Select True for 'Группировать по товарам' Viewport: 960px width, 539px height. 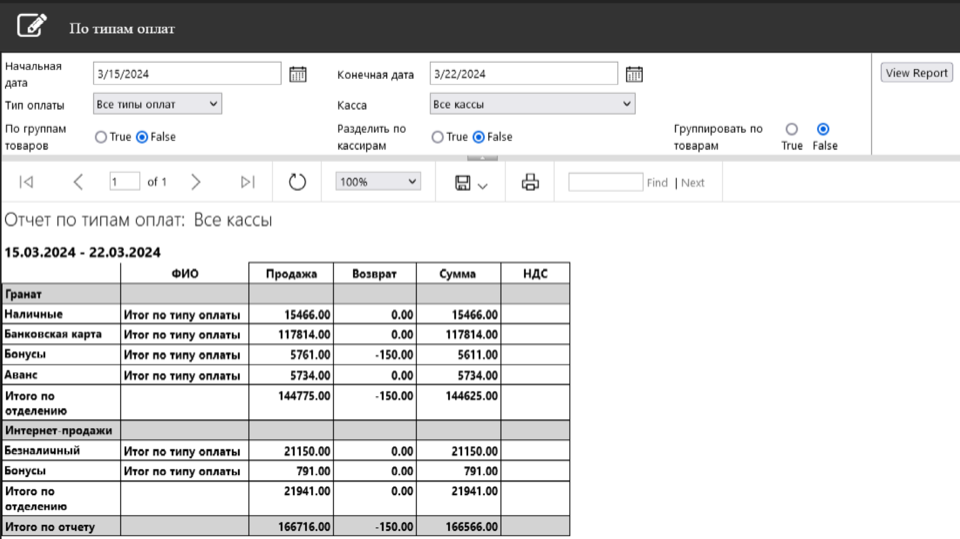792,129
